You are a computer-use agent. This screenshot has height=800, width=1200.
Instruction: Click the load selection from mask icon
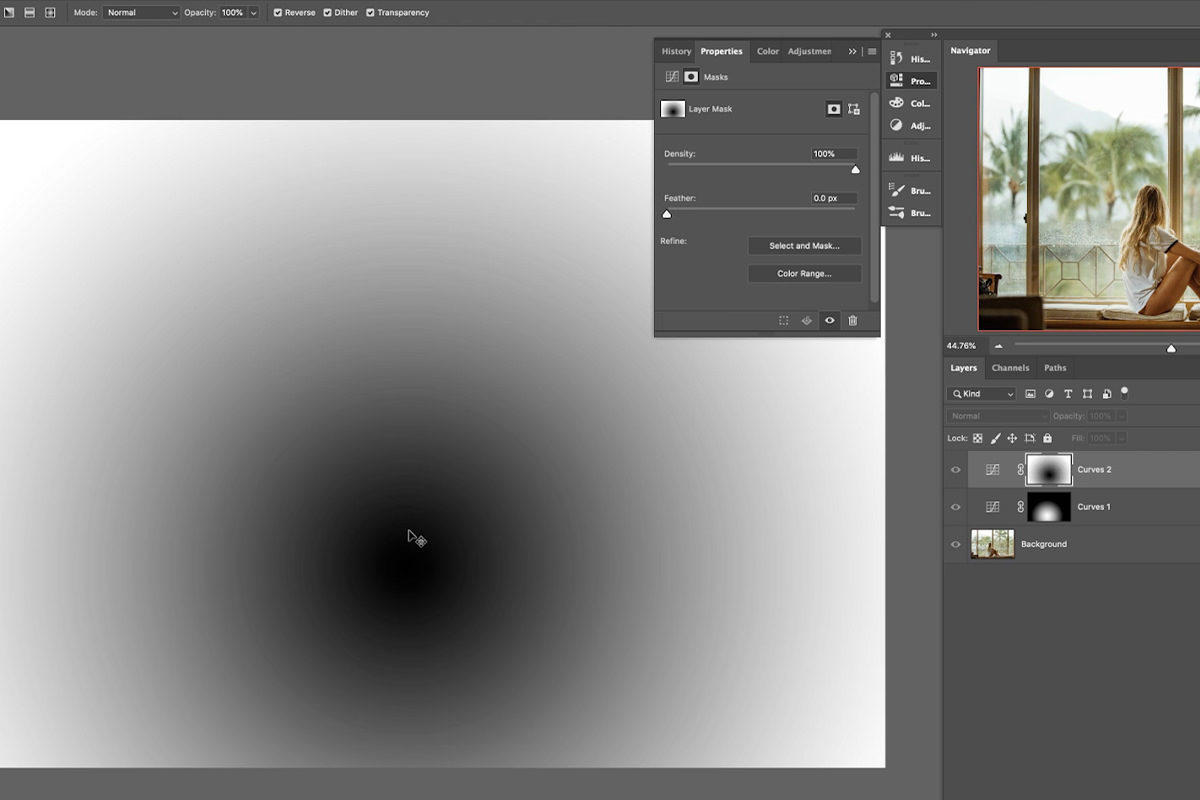[x=783, y=320]
